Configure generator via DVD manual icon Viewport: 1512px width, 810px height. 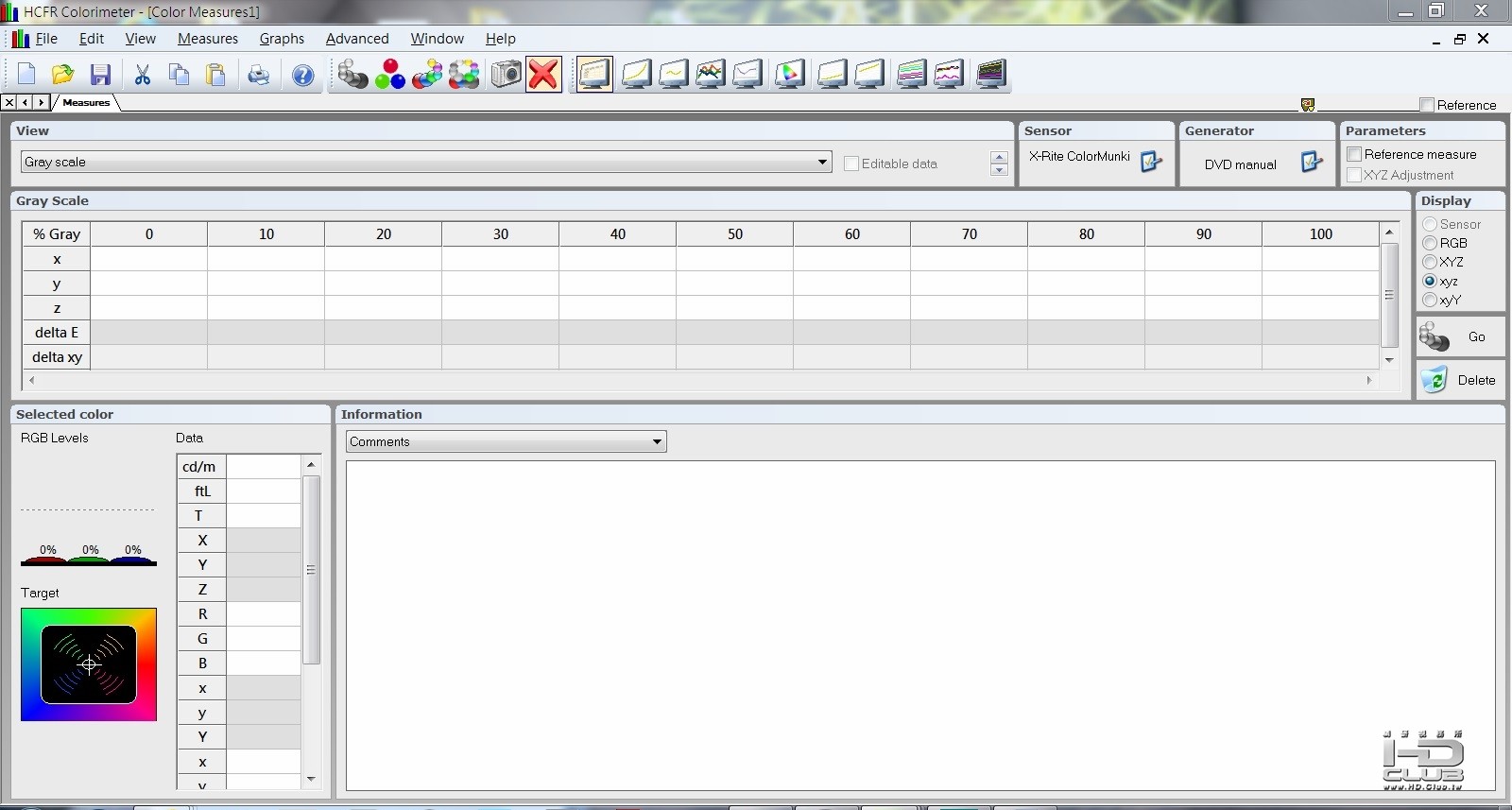[x=1312, y=162]
